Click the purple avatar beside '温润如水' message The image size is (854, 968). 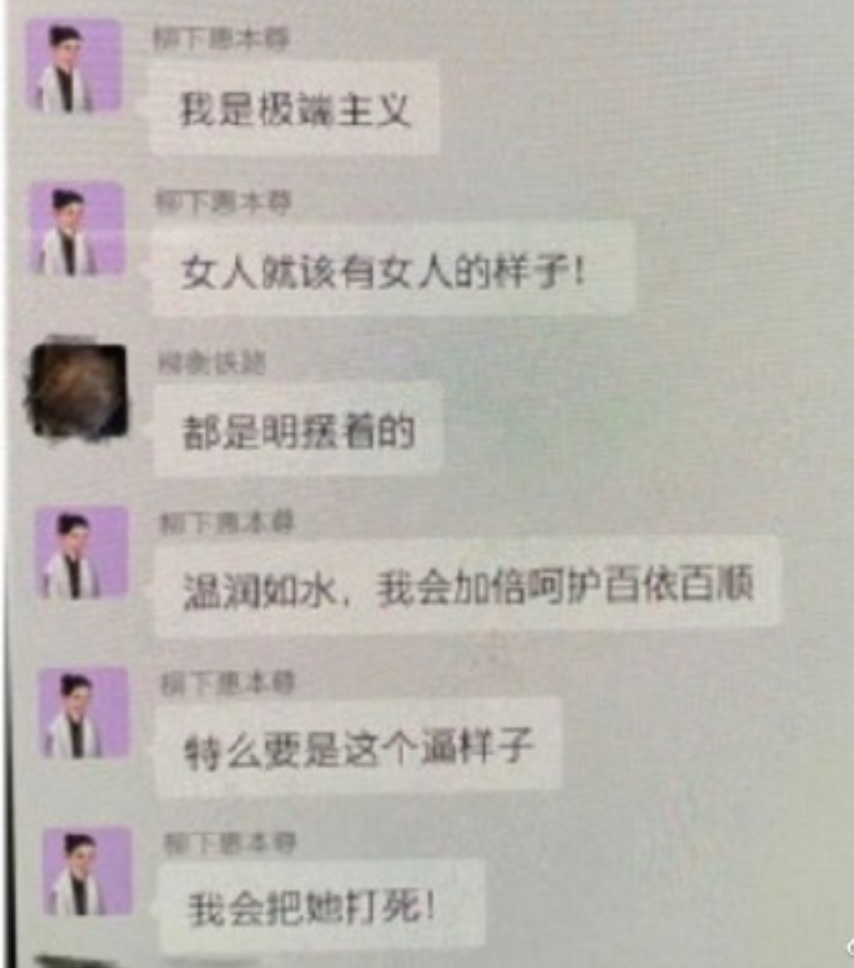click(82, 553)
